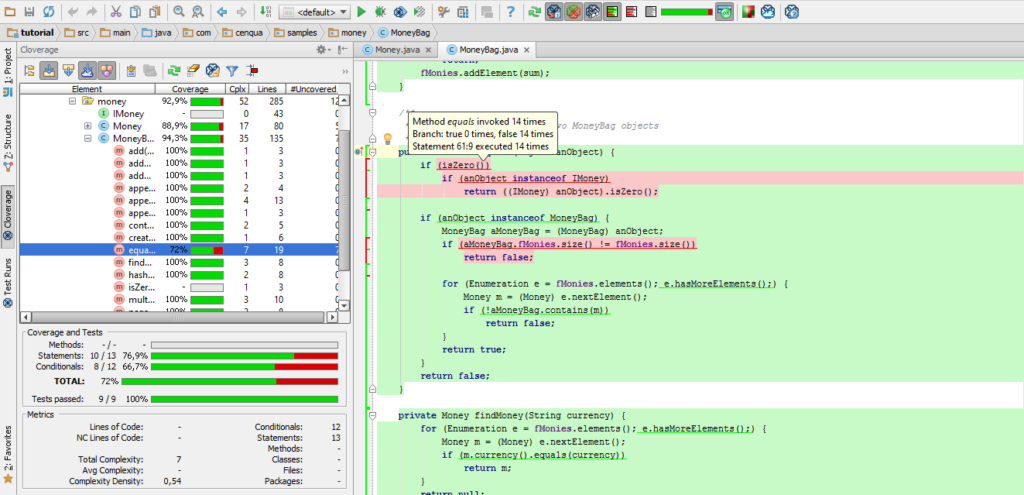The width and height of the screenshot is (1024, 495).
Task: Click the filter funnel icon in Cloverage panel
Action: click(232, 70)
